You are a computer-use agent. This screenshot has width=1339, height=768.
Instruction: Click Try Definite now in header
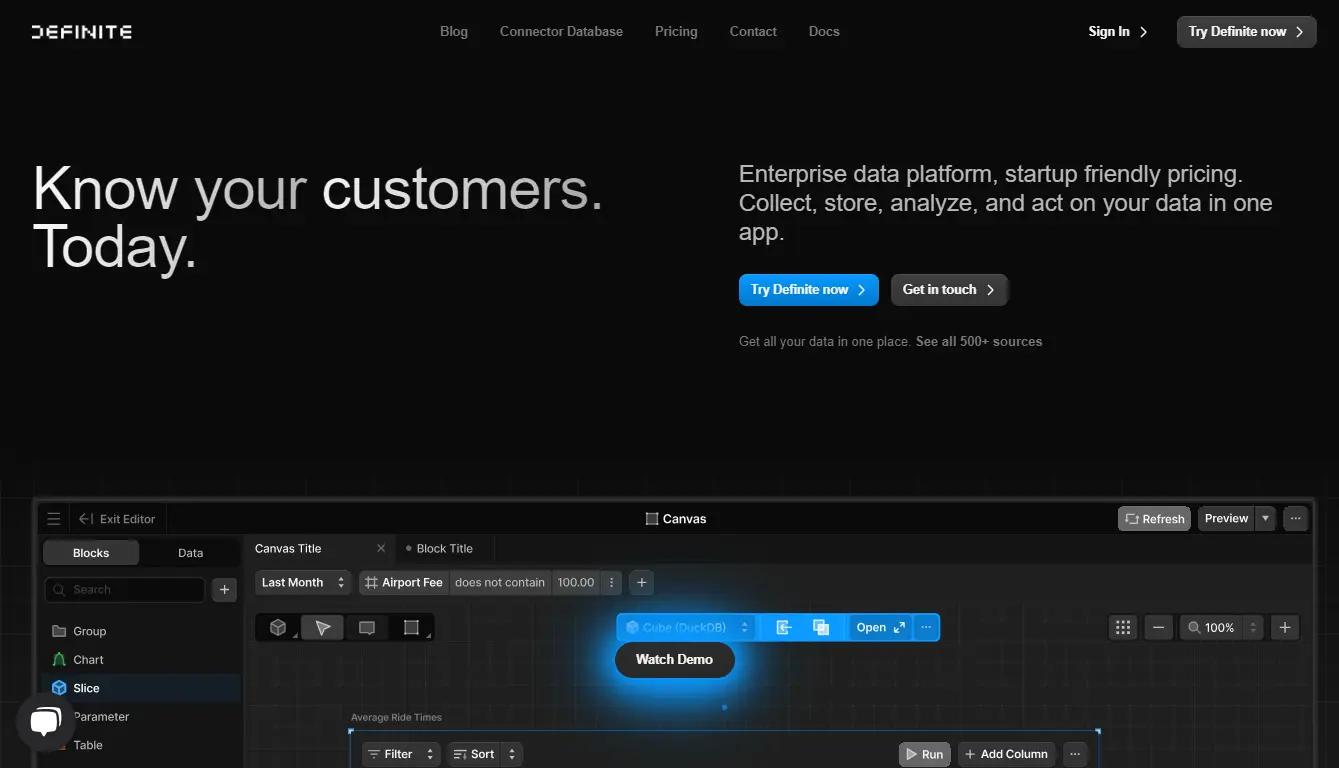[1246, 31]
